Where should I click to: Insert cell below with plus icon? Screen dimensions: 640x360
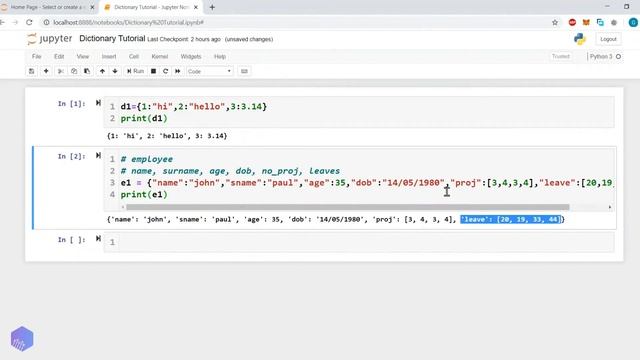click(46, 71)
